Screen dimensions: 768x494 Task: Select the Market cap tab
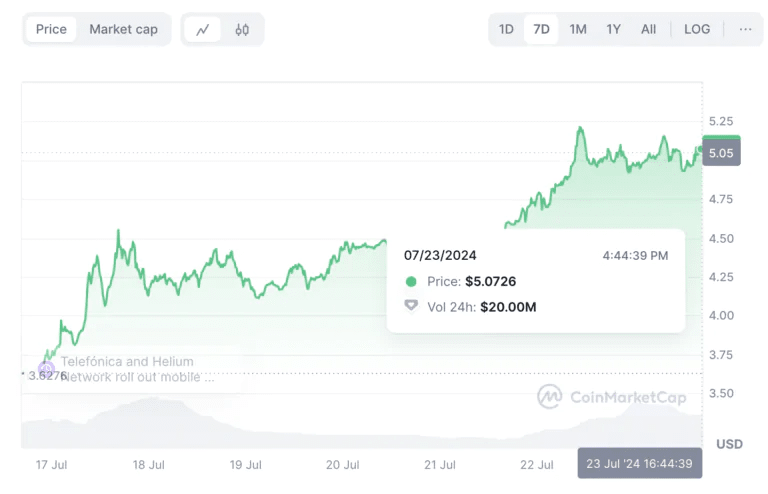[123, 29]
